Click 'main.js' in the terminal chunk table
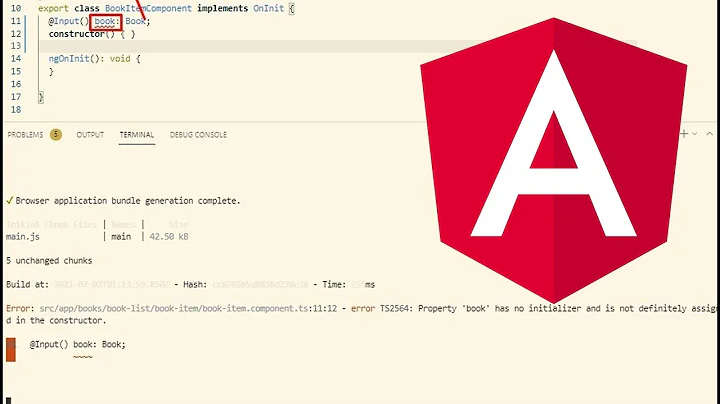Screen dimensions: 720x404 (x=23, y=237)
